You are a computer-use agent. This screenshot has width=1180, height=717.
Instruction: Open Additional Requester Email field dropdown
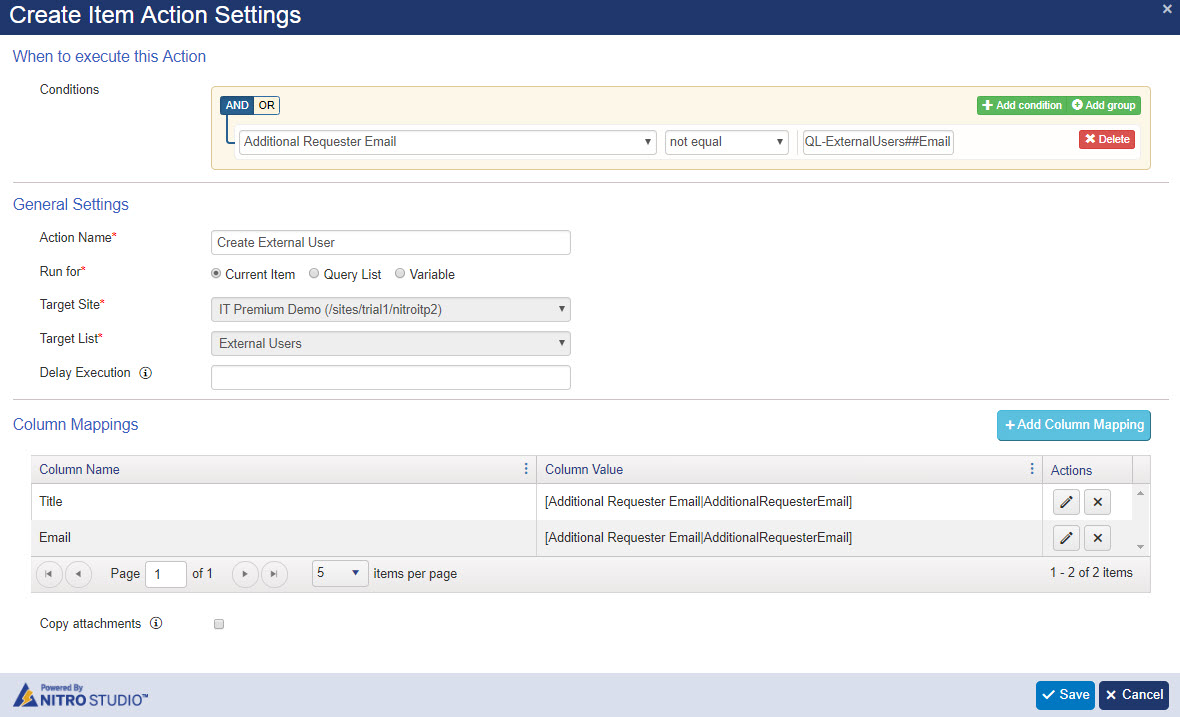(448, 142)
